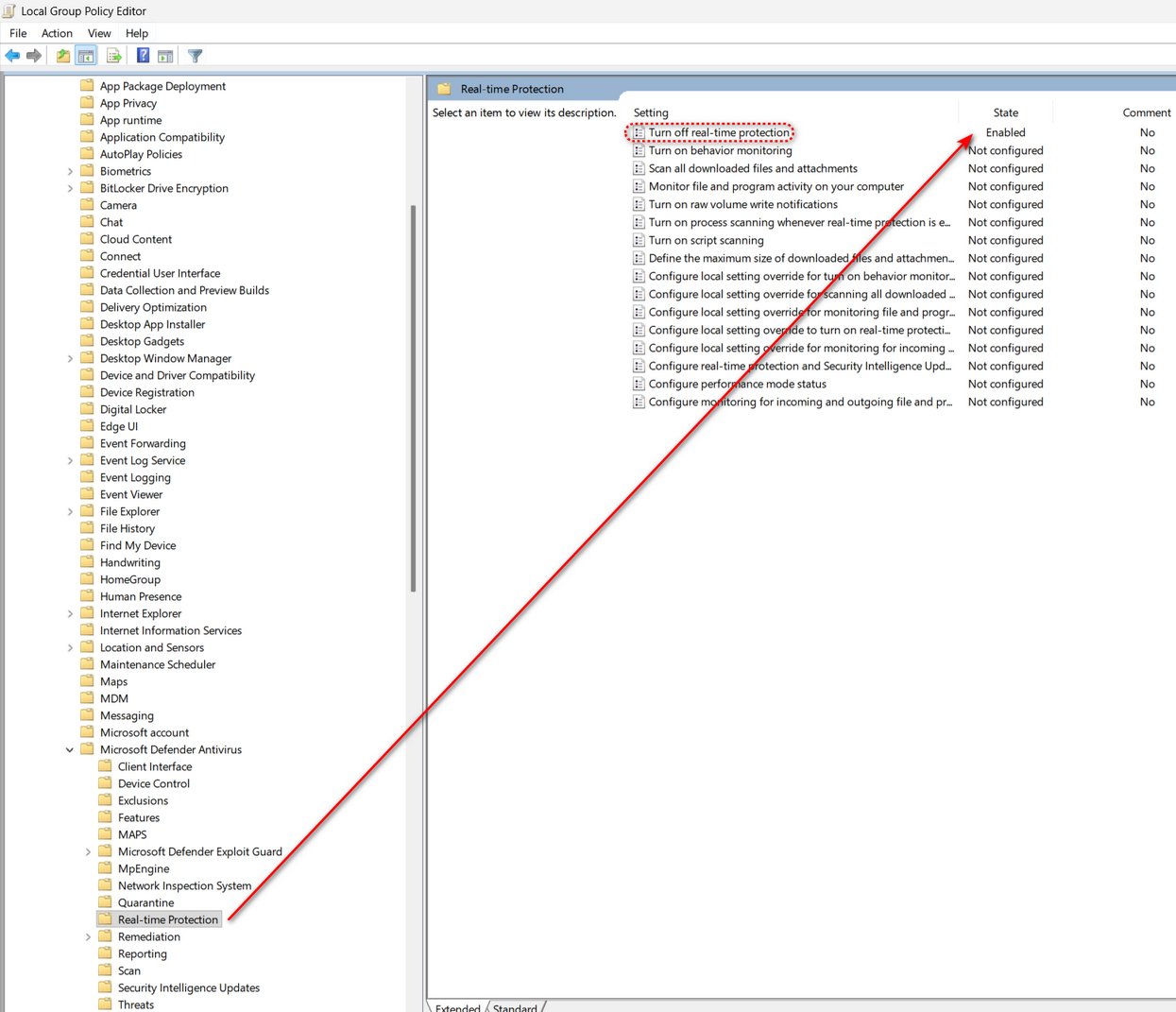Select 'Turn off real-time protection' policy setting
This screenshot has height=1012, width=1176.
pyautogui.click(x=719, y=132)
